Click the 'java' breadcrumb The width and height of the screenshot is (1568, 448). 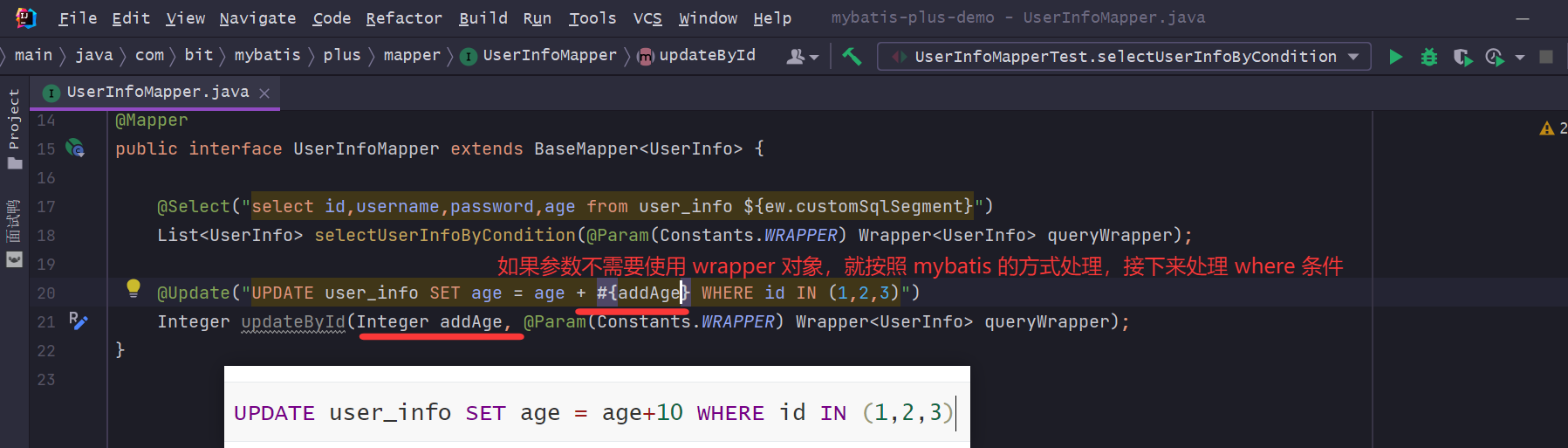94,55
